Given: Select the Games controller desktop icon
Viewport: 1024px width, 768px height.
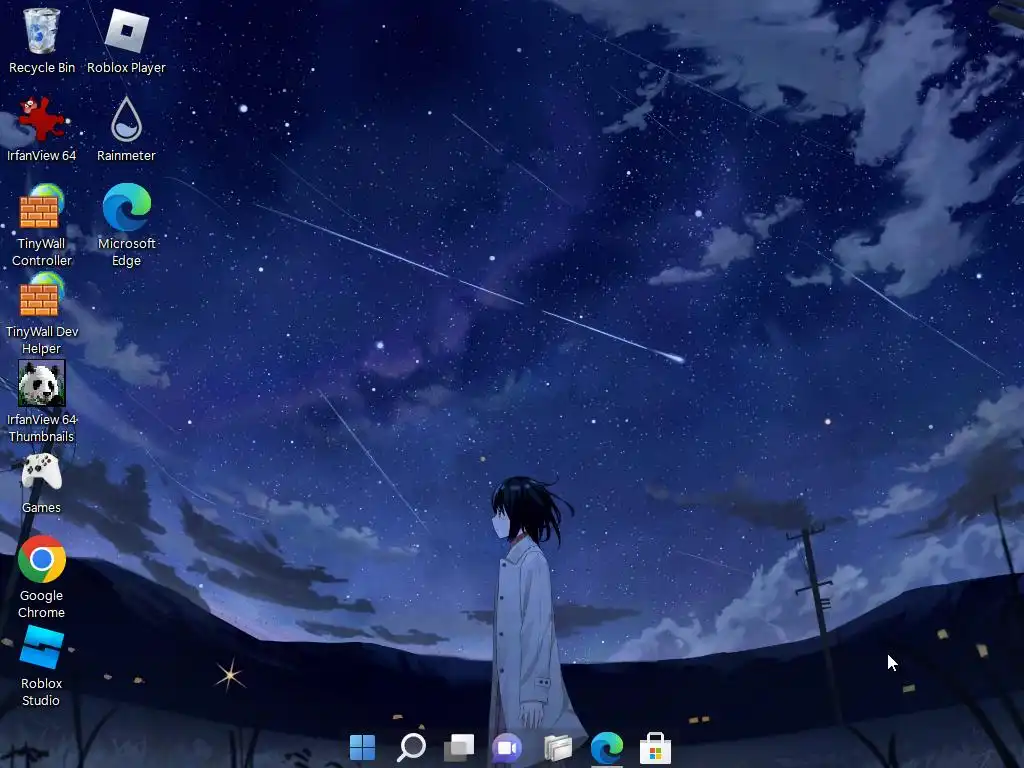Looking at the screenshot, I should click(x=41, y=482).
